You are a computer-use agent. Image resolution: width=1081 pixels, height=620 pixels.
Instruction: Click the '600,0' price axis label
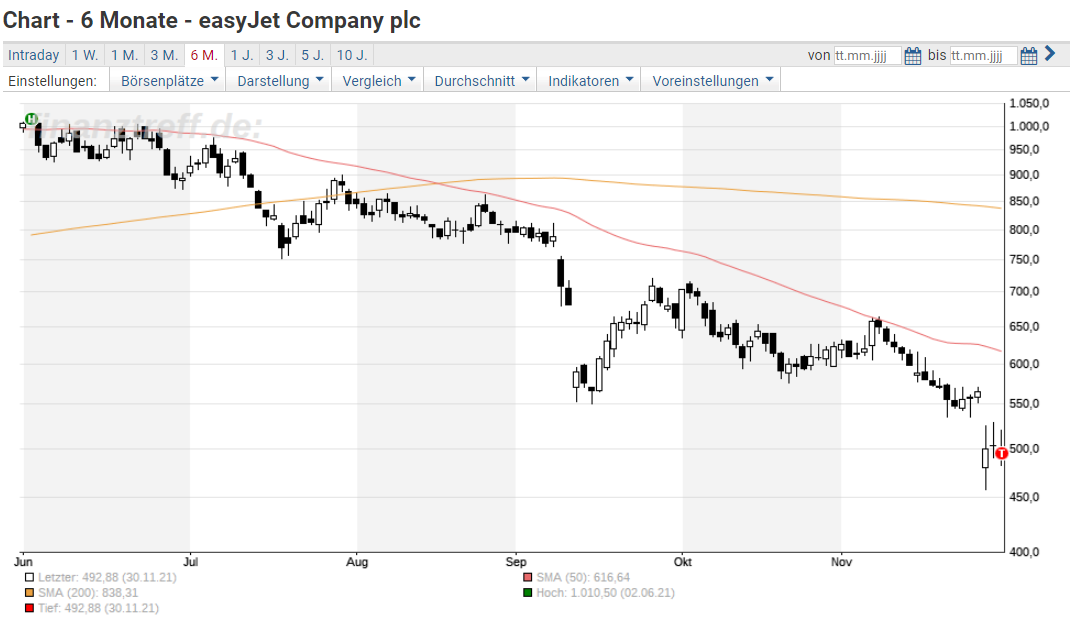pos(1024,364)
